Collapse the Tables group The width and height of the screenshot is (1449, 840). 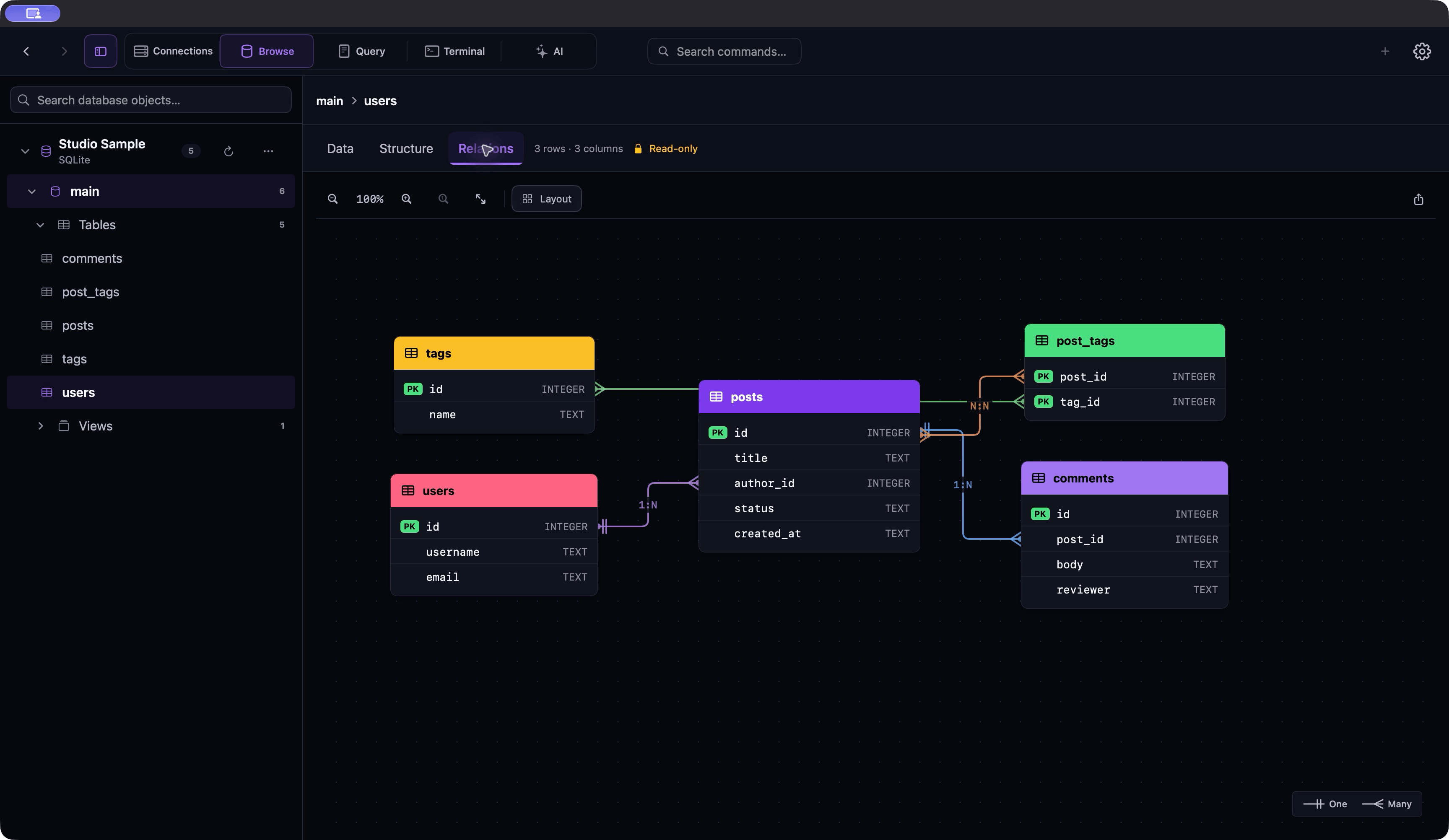(x=40, y=225)
